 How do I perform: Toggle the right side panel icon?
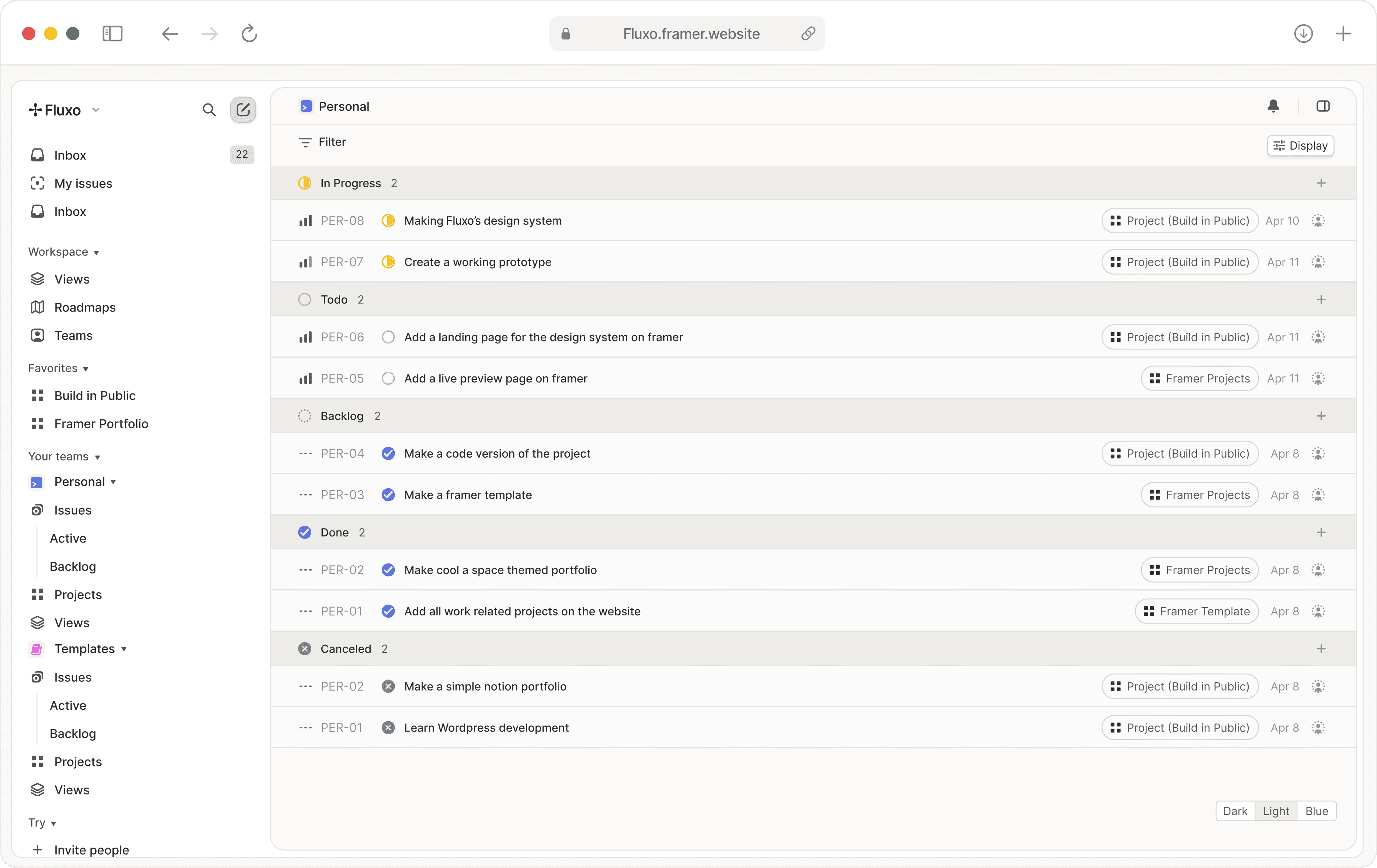(1323, 106)
